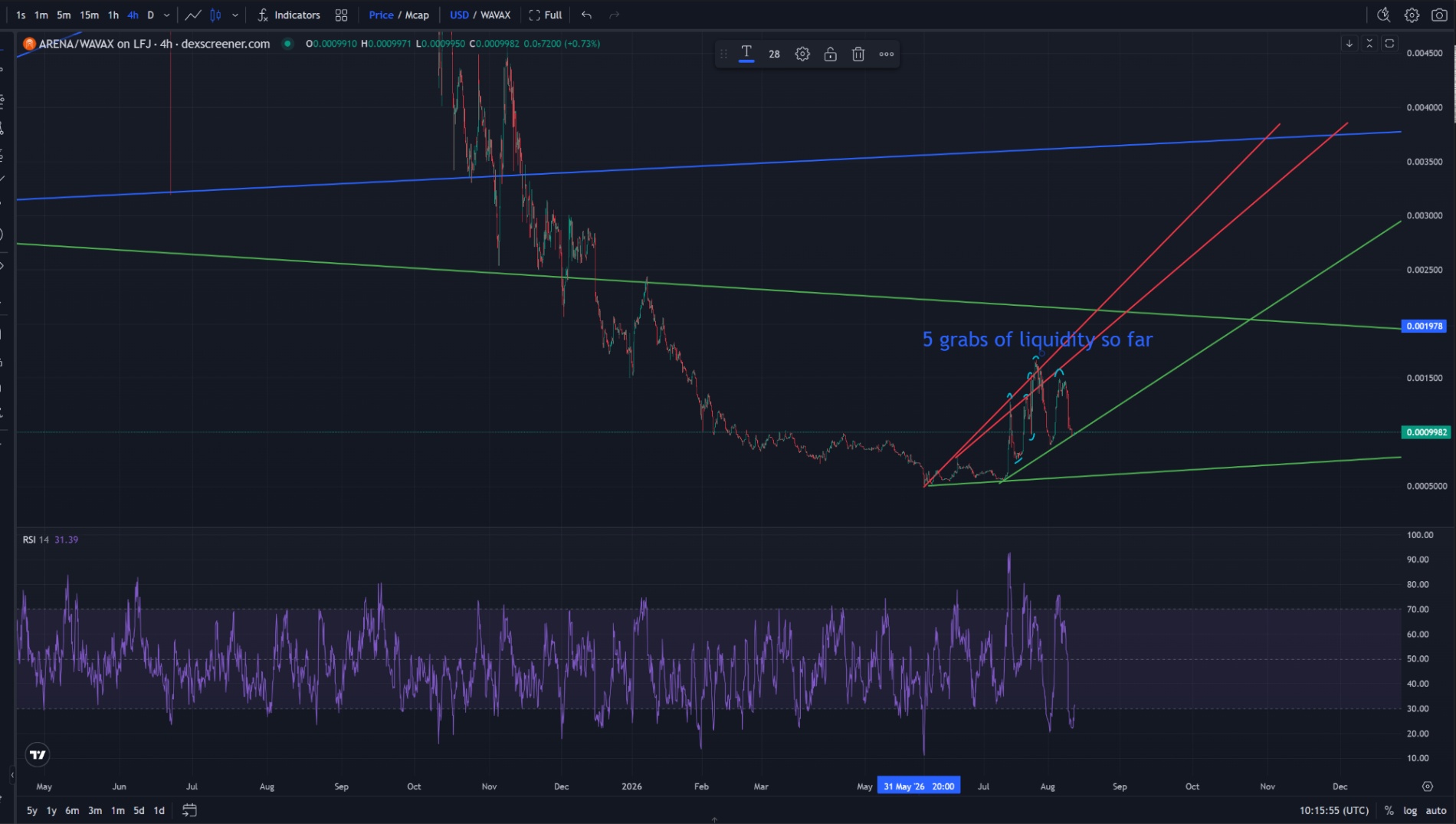1456x824 pixels.
Task: Open the quick search icon
Action: coord(1383,15)
